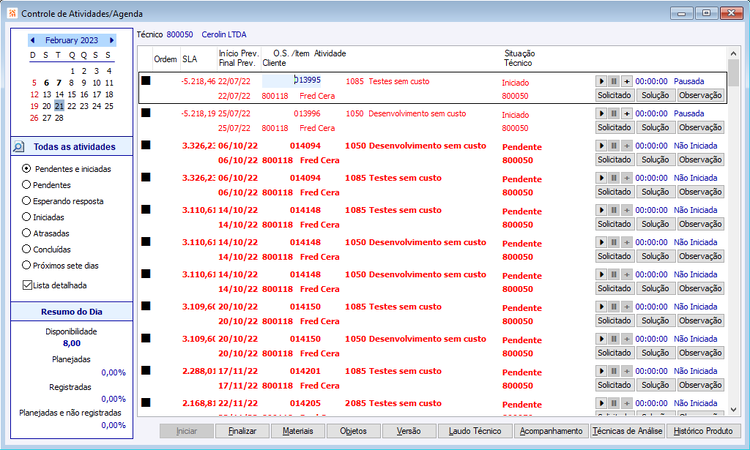This screenshot has height=450, width=750.
Task: Go to previous month in calendar
Action: pos(33,40)
